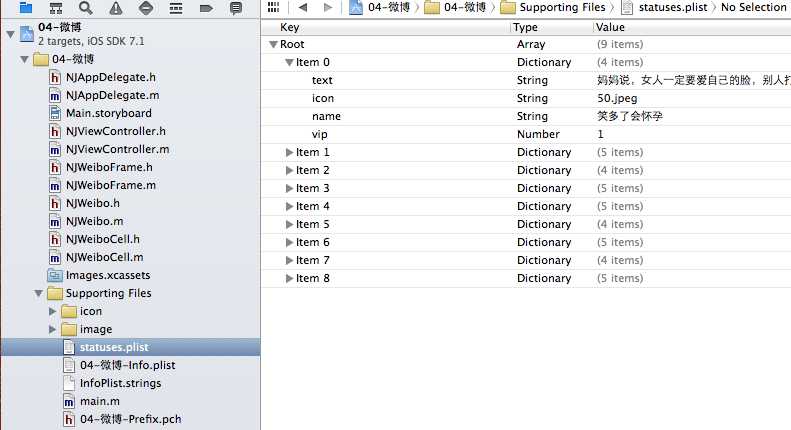Open 04-微博-Prefix.pch file
Viewport: 791px width, 430px height.
[x=130, y=419]
